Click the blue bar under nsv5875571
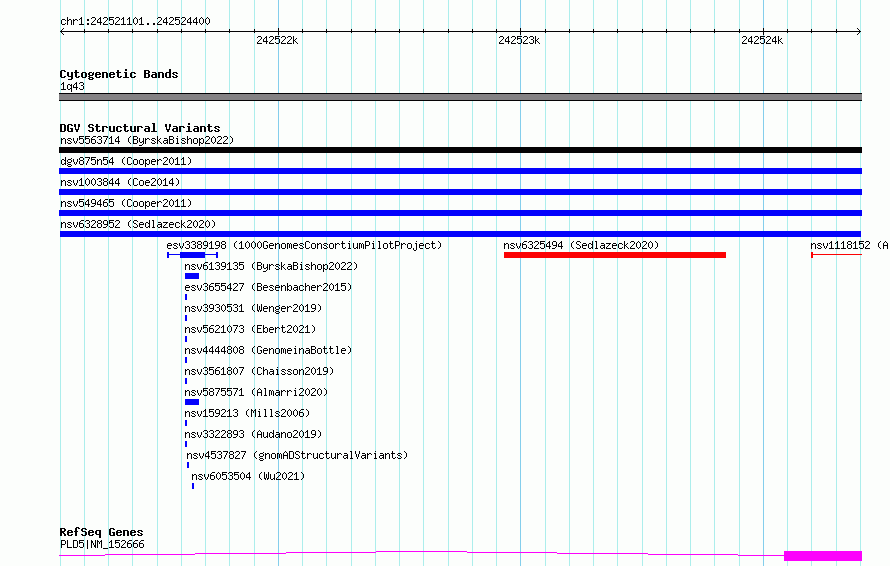This screenshot has width=890, height=566. (x=192, y=402)
